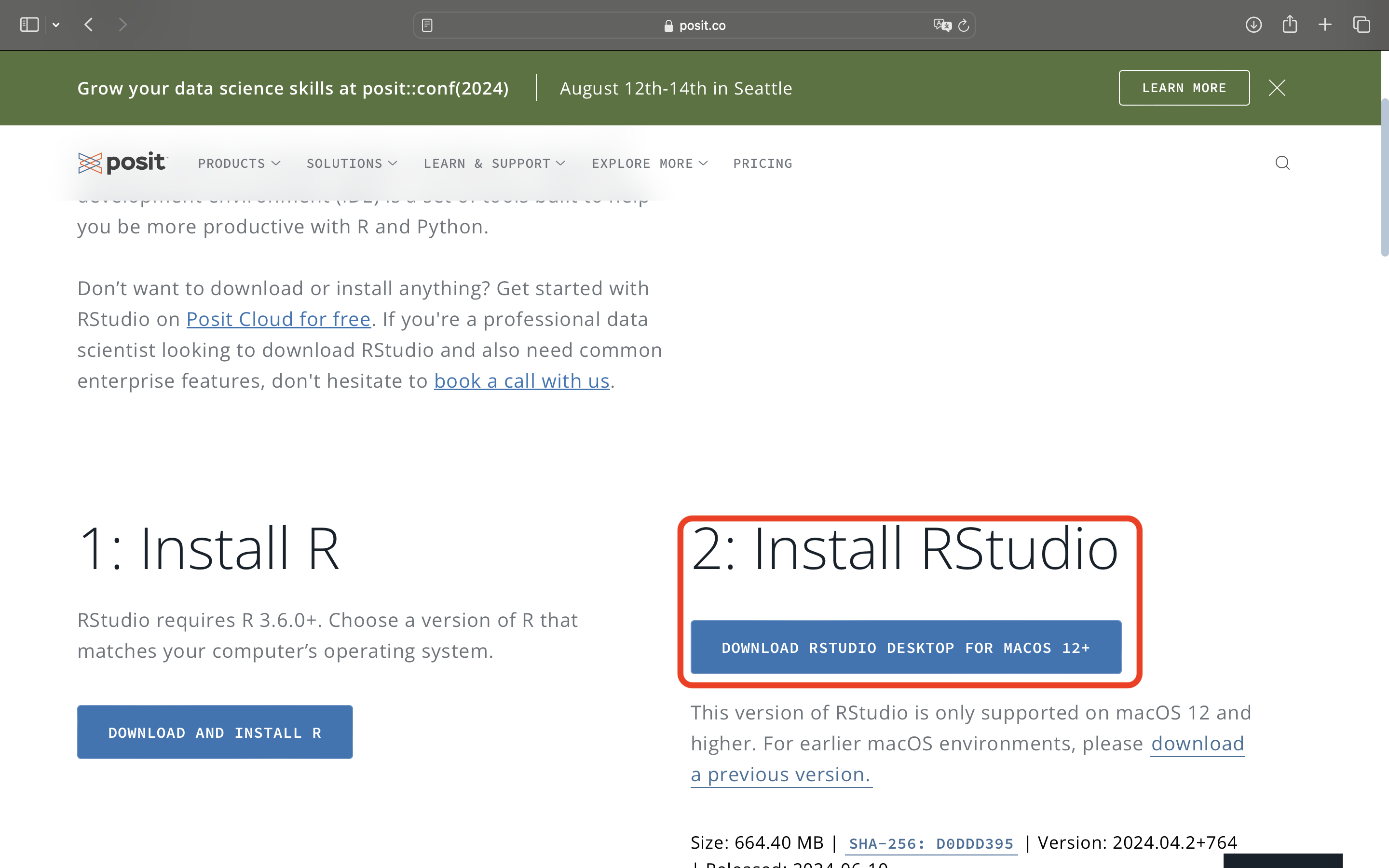Show Safari downloads icon
The width and height of the screenshot is (1389, 868).
(1253, 25)
